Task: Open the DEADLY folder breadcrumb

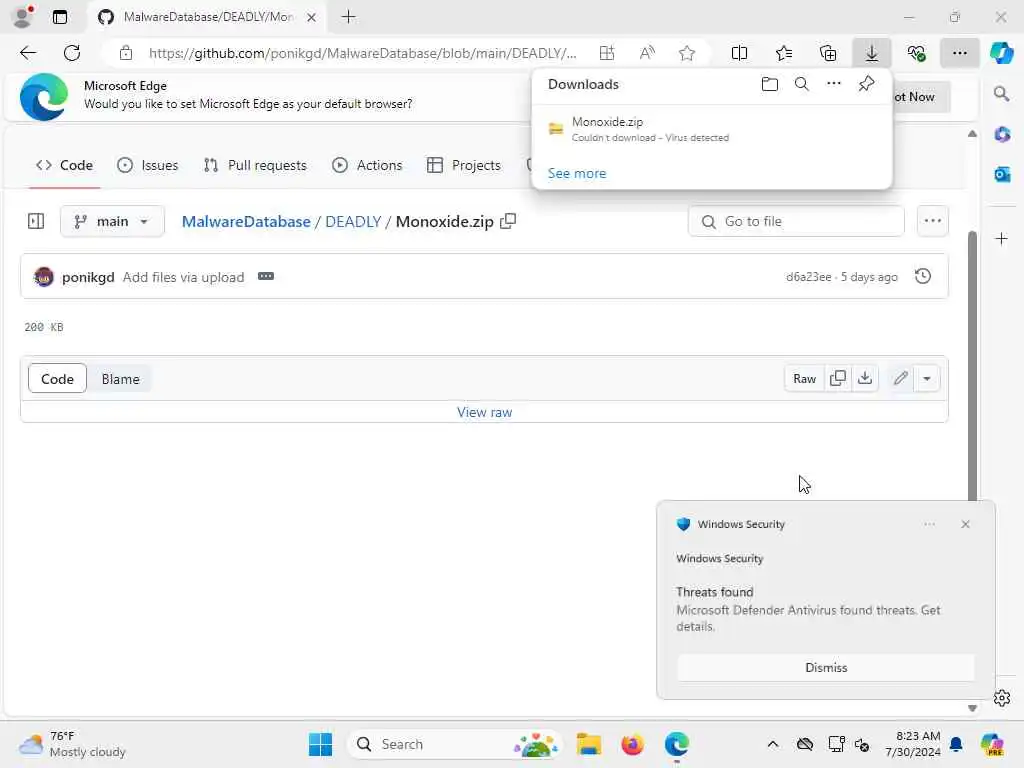Action: (x=353, y=221)
